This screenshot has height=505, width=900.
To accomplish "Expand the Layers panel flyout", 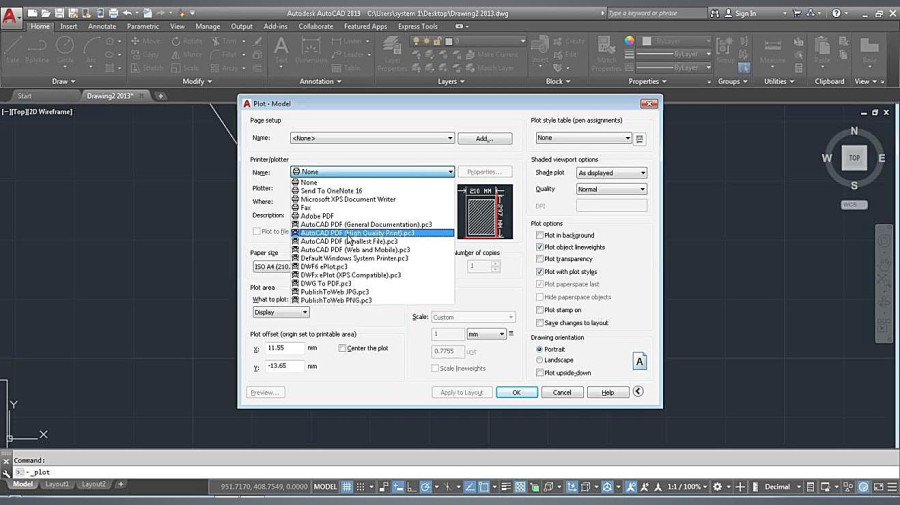I will click(x=451, y=81).
